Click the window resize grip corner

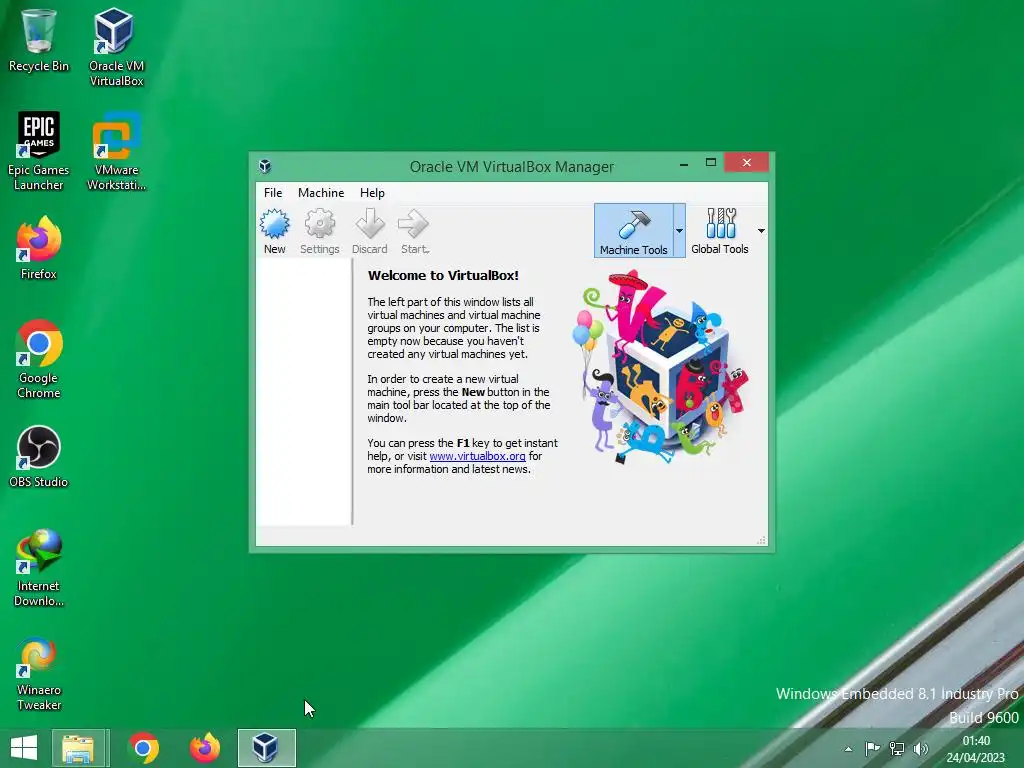(x=761, y=540)
